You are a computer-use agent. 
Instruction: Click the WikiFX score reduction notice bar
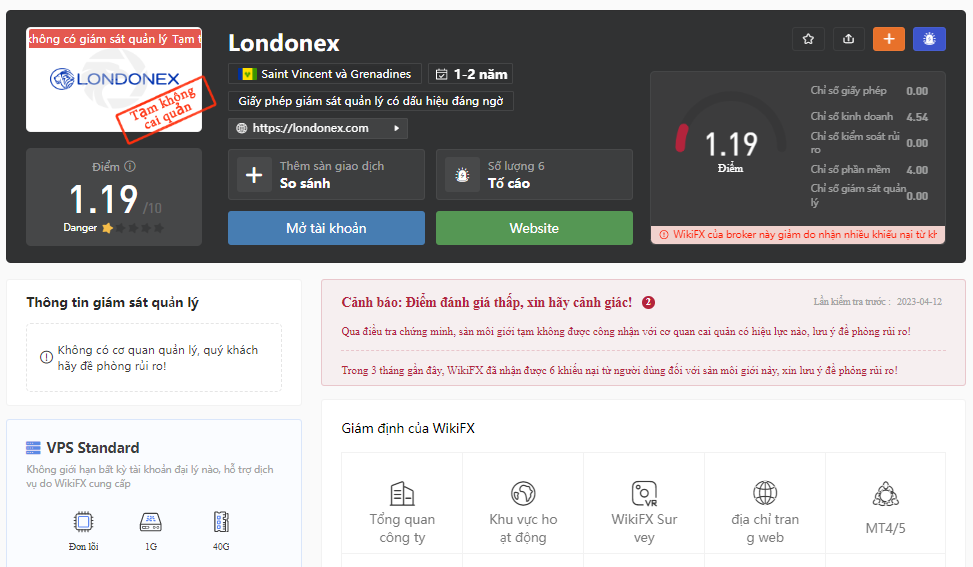coord(798,234)
